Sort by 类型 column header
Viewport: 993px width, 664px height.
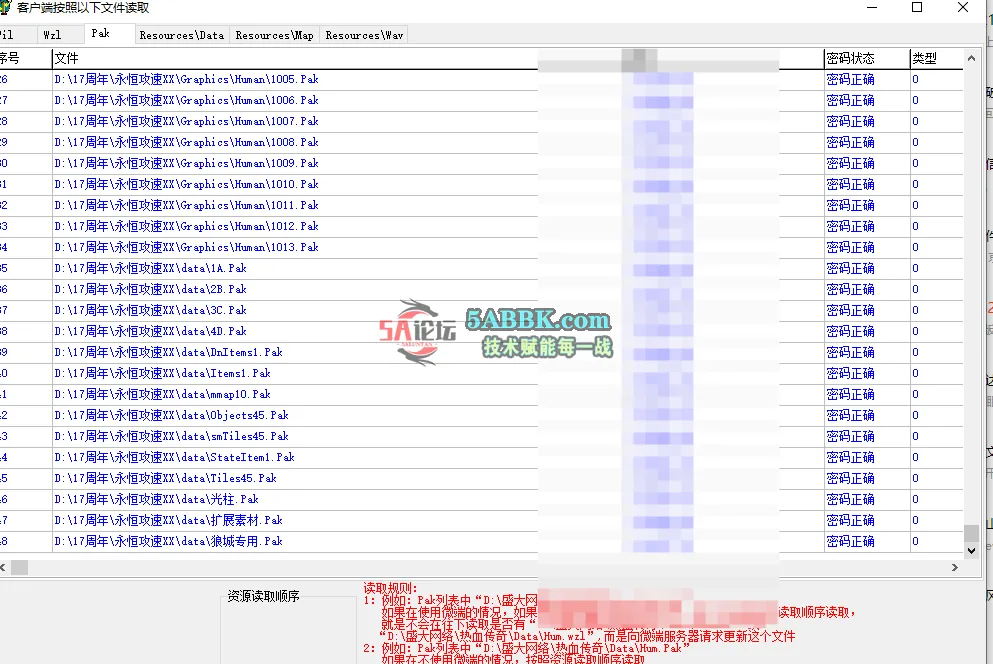click(x=937, y=58)
